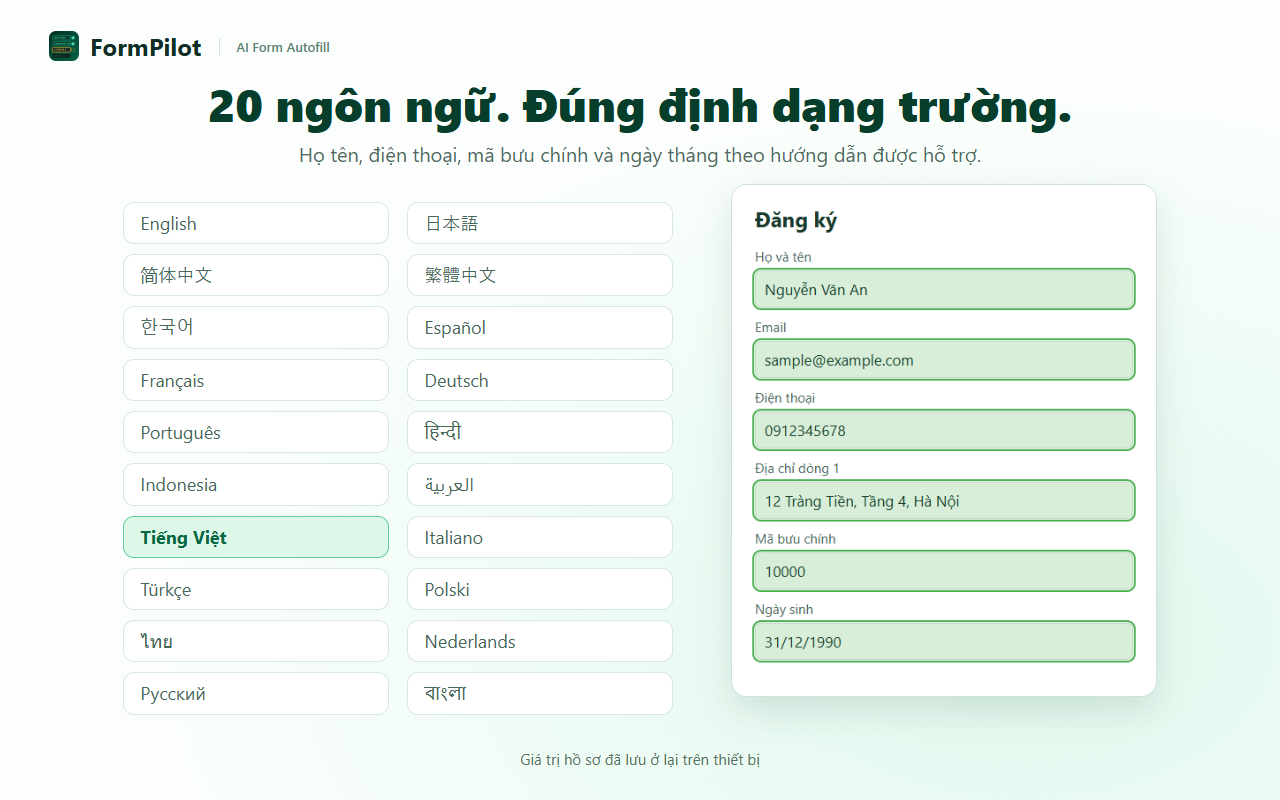Image resolution: width=1280 pixels, height=800 pixels.
Task: Click the Ngày sinh date field
Action: [x=944, y=642]
